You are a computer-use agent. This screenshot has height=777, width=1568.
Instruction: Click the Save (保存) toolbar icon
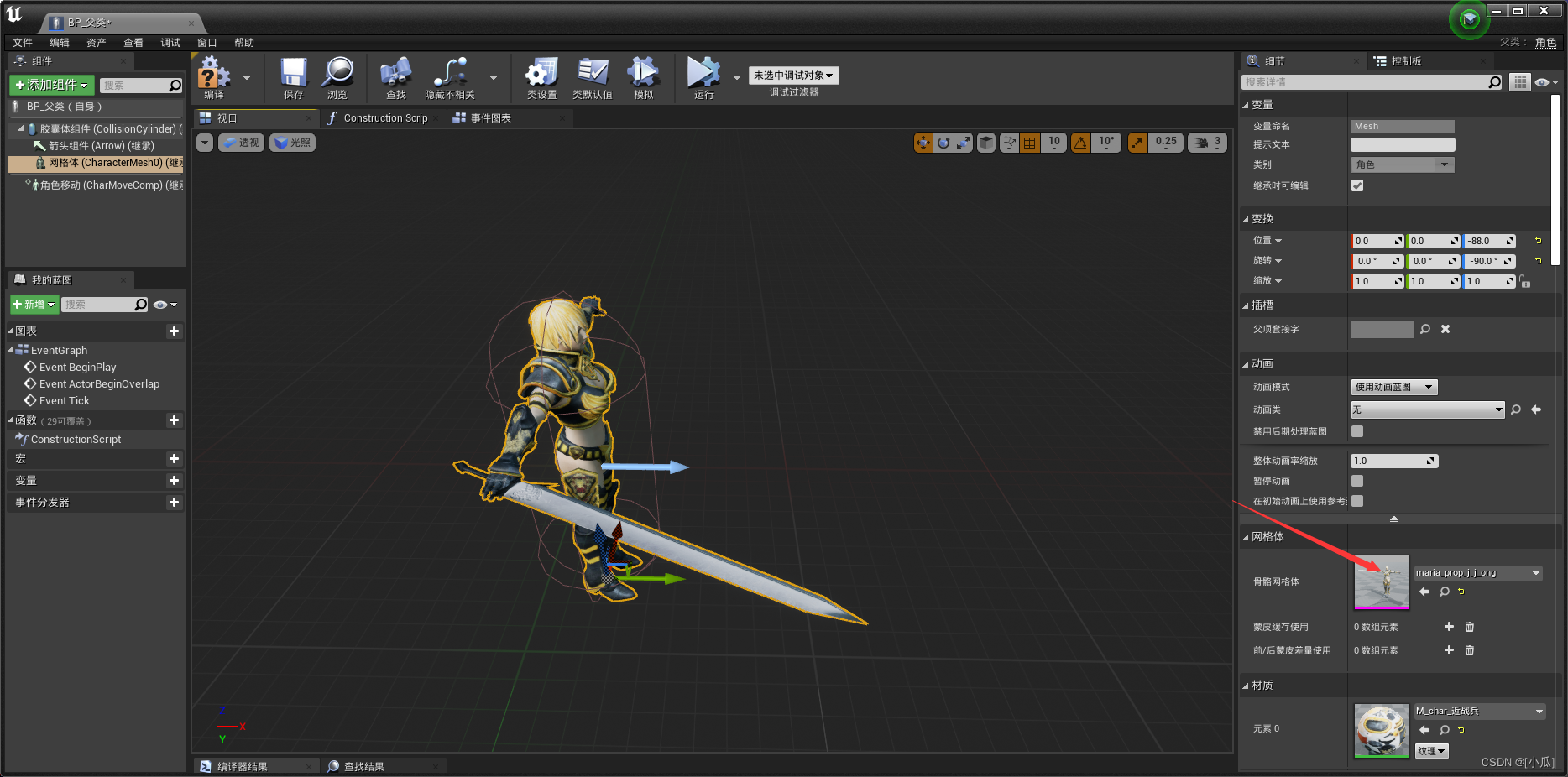pos(294,74)
